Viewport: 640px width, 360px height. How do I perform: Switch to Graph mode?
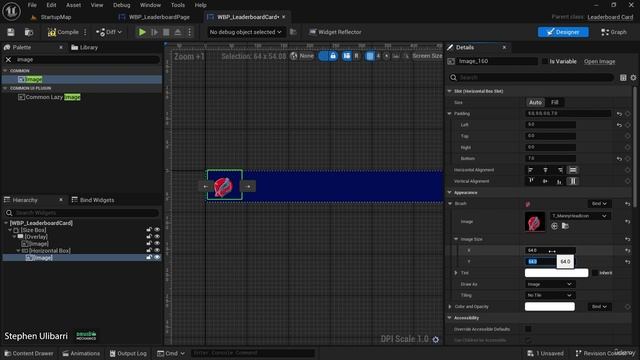(613, 32)
